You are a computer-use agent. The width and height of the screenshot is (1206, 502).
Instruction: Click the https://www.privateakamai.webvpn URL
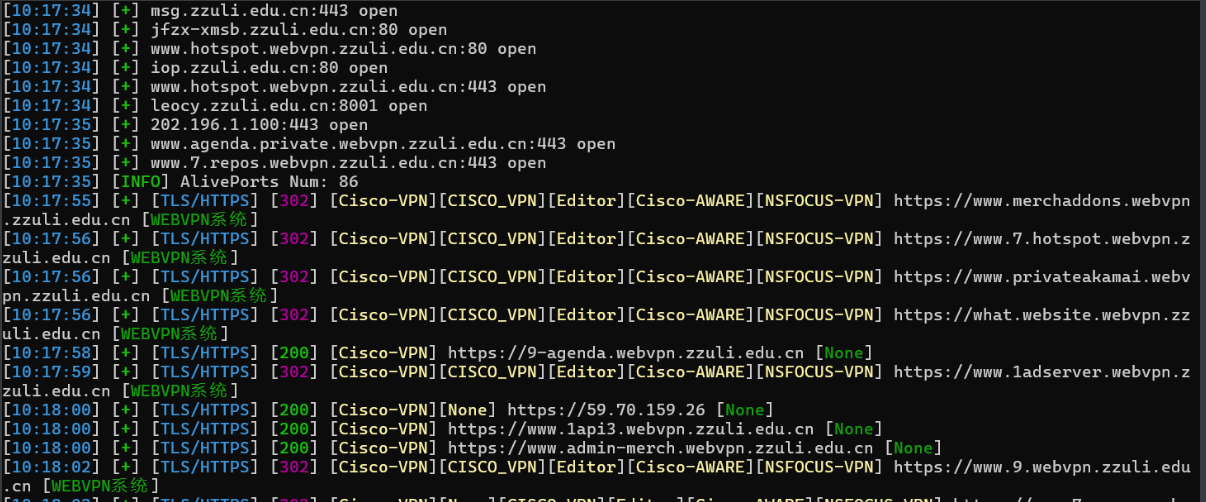(1042, 277)
